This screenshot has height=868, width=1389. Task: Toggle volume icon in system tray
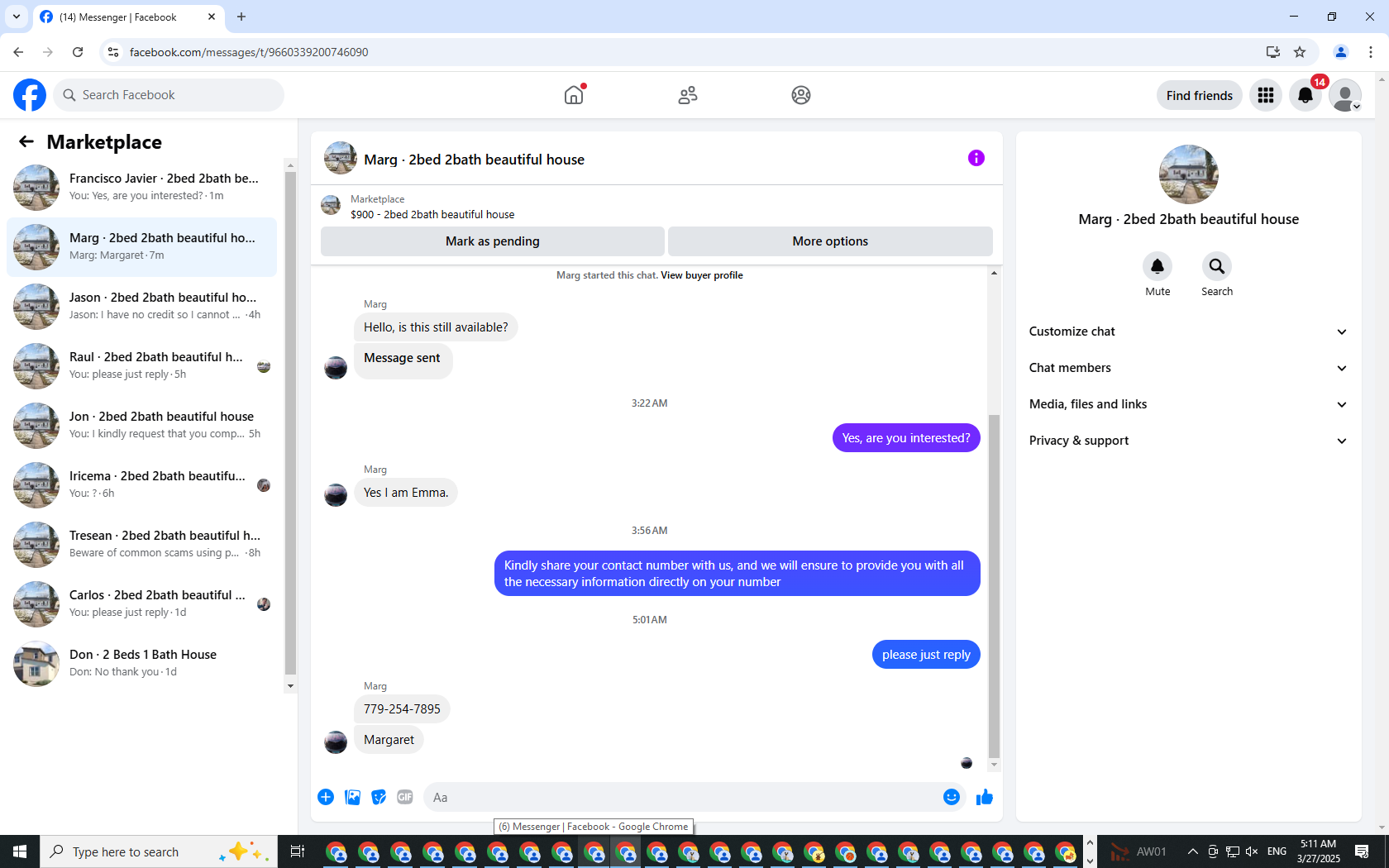[x=1252, y=851]
